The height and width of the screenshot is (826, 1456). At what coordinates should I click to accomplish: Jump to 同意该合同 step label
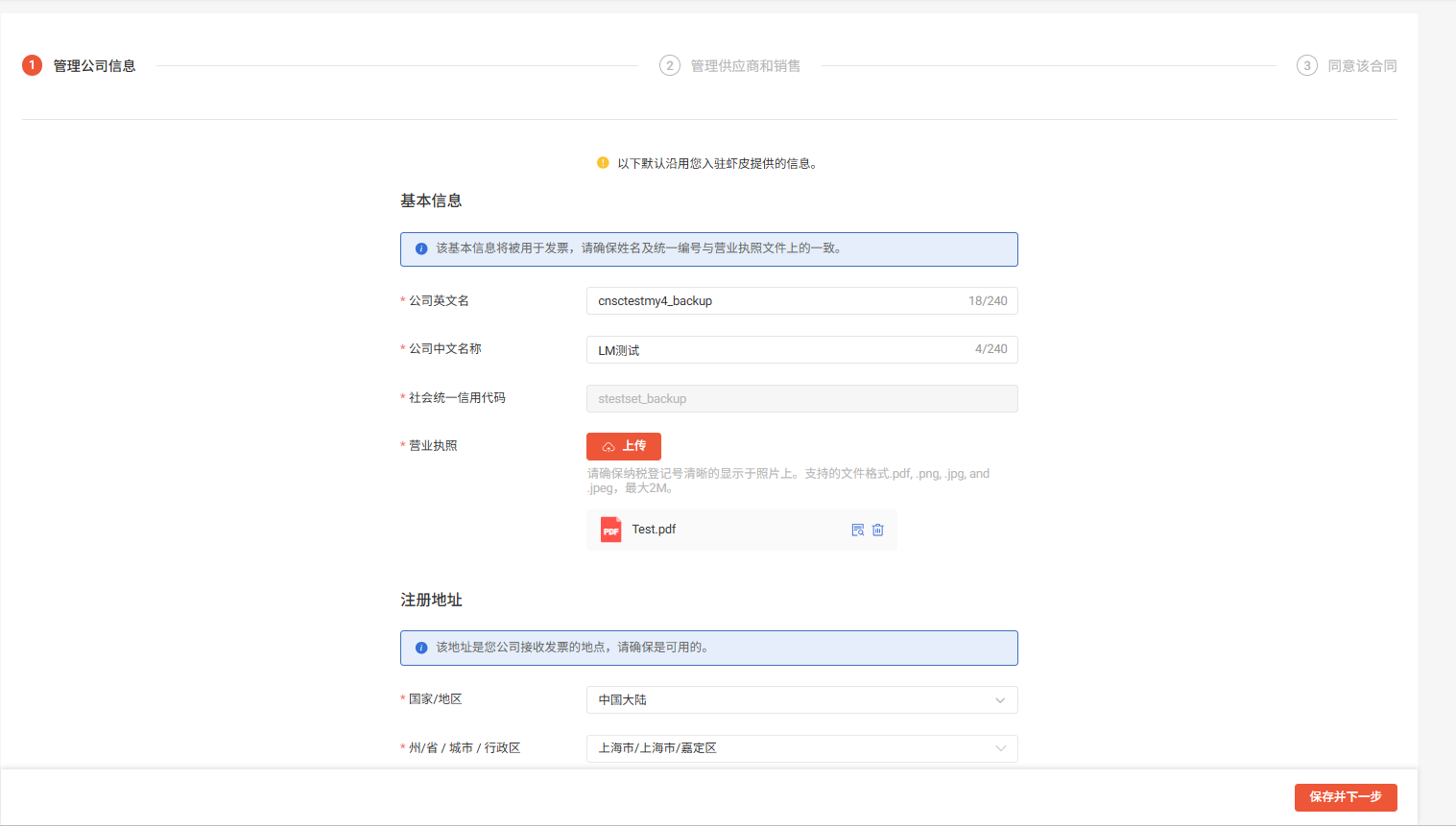click(x=1362, y=66)
